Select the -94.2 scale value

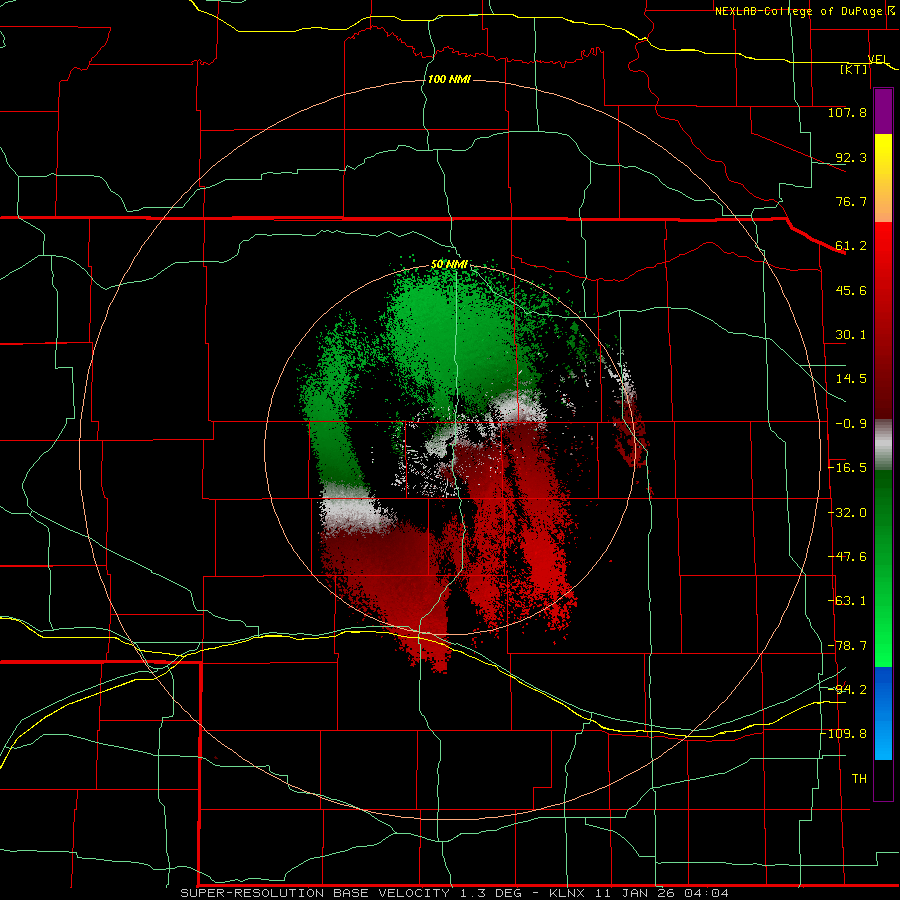[847, 690]
